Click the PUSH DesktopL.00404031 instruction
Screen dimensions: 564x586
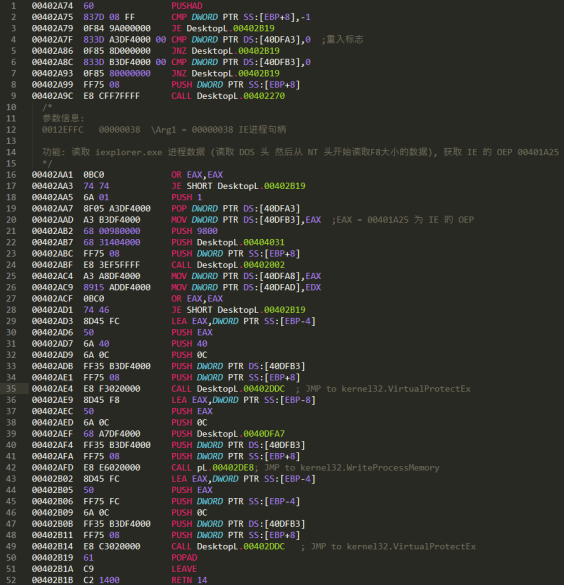[228, 242]
